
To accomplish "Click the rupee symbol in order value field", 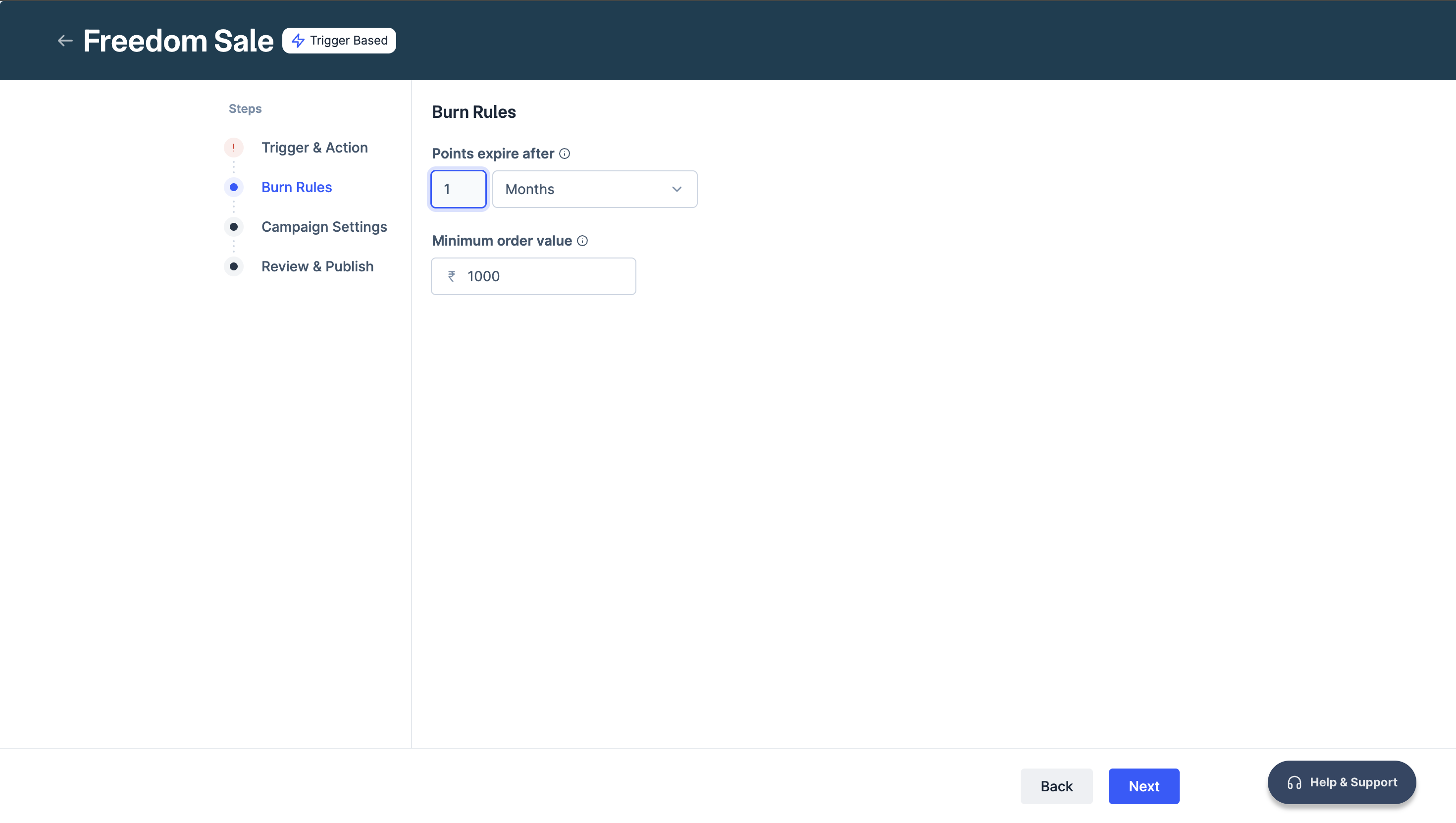I will (452, 276).
